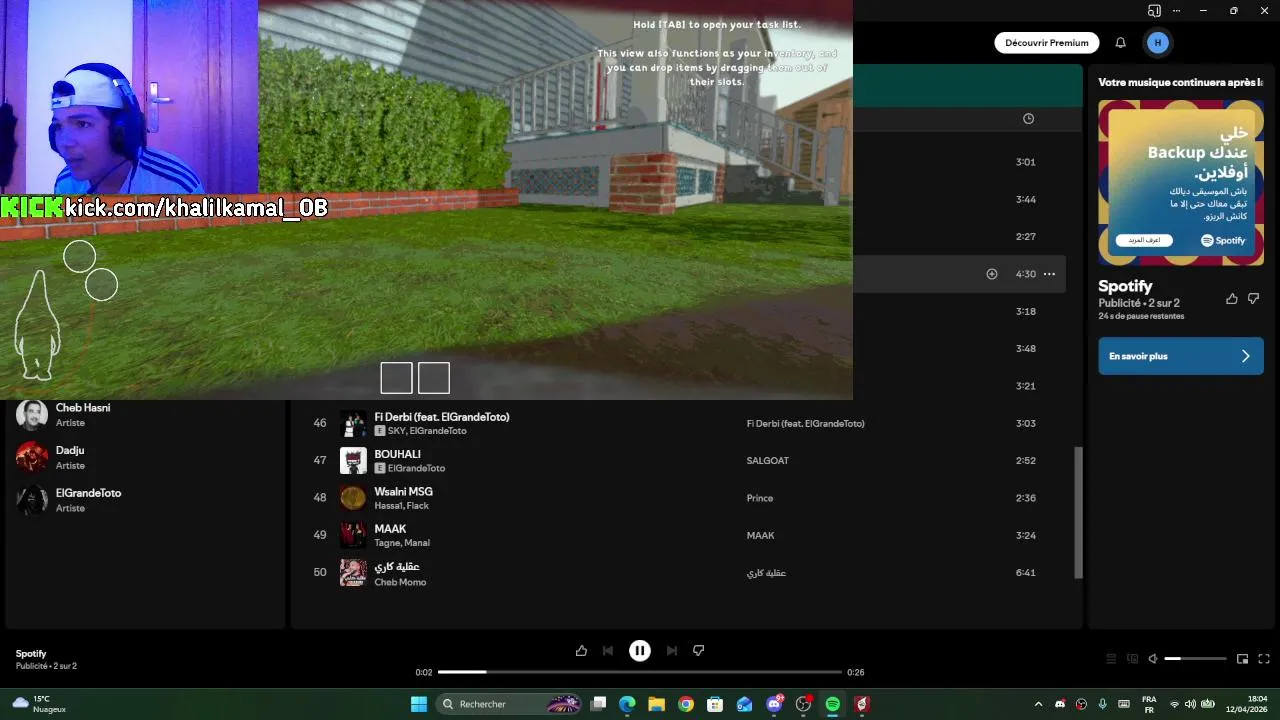Open the mini player icon
The width and height of the screenshot is (1280, 720).
(1242, 659)
